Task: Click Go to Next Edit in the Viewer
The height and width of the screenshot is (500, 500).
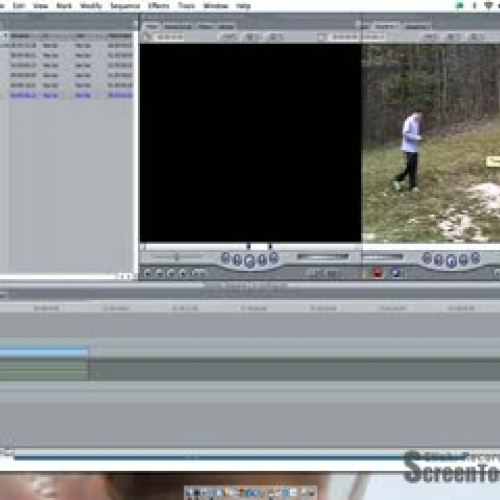Action: click(274, 258)
